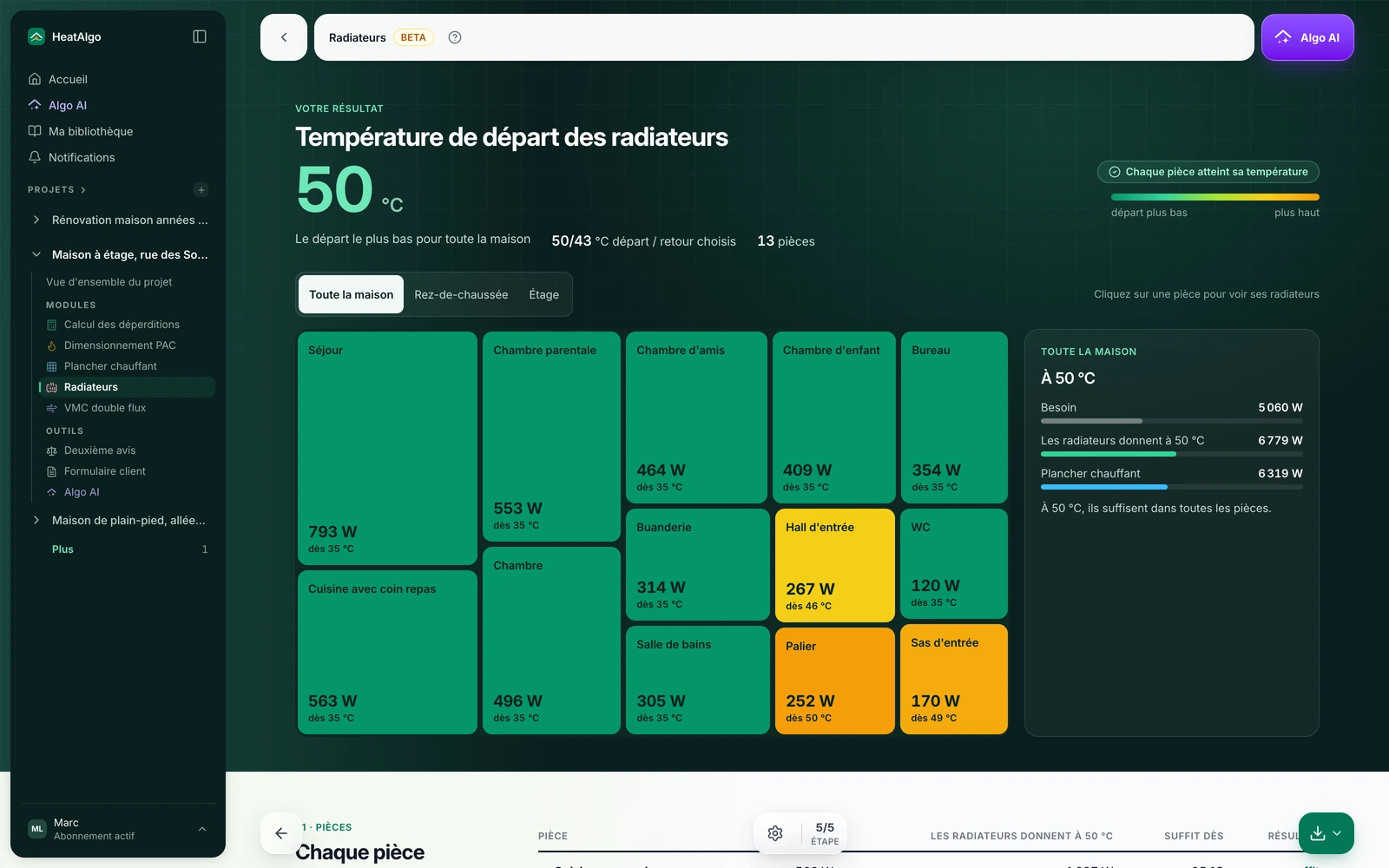Click the PIÈCE column header

(553, 836)
